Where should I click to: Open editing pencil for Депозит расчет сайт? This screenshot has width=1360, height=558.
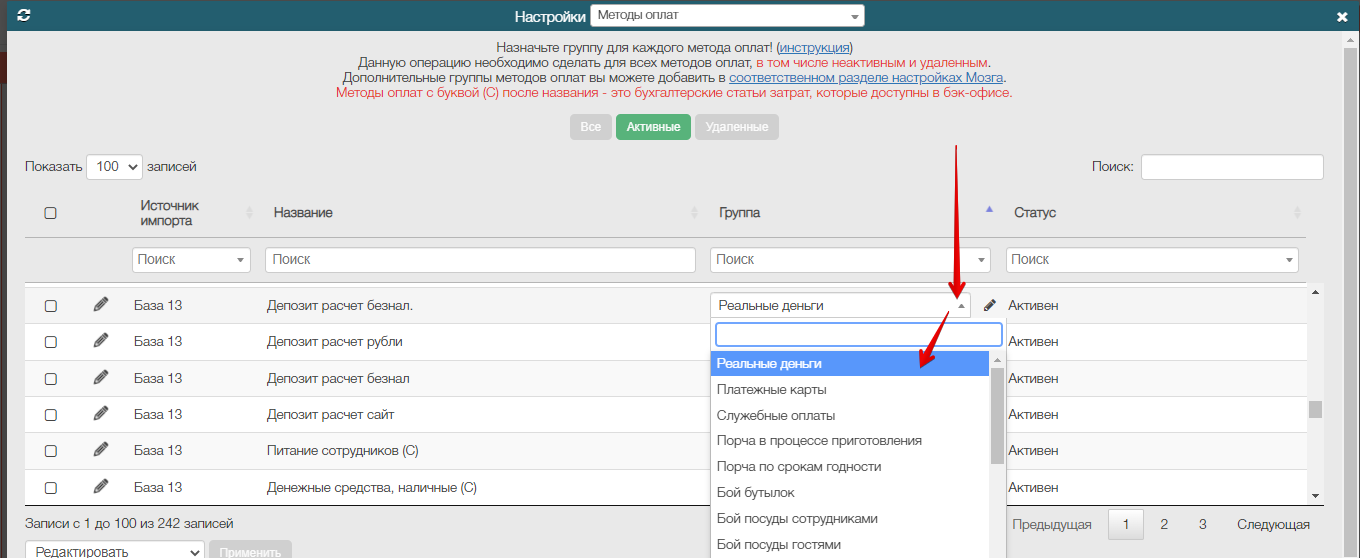(100, 413)
